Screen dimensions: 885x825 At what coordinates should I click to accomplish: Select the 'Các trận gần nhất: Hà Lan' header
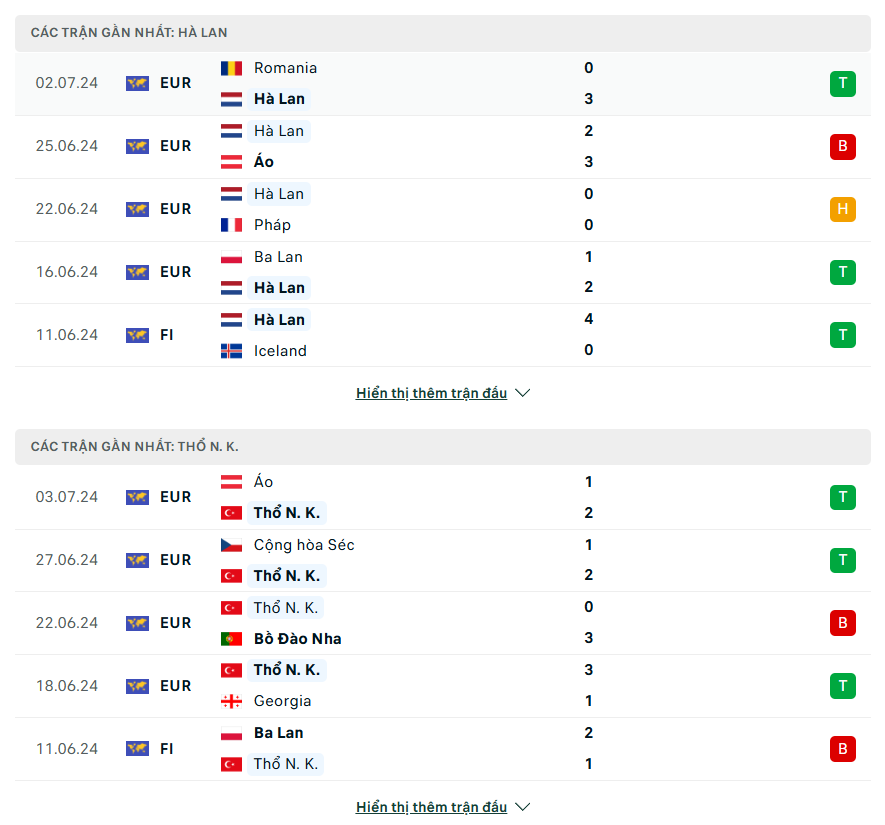point(442,33)
